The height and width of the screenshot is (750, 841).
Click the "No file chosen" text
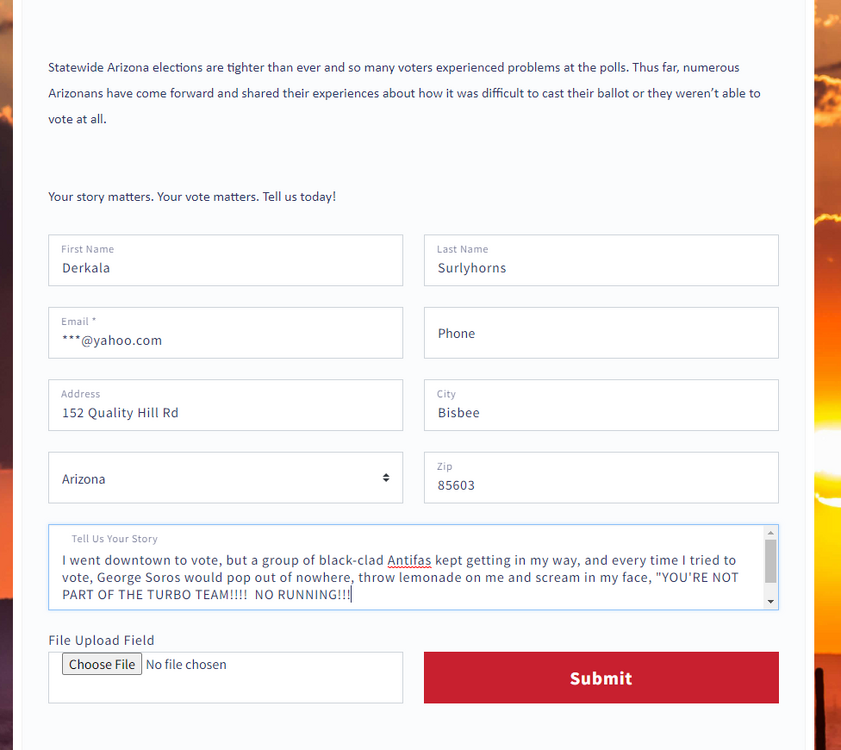pyautogui.click(x=186, y=665)
